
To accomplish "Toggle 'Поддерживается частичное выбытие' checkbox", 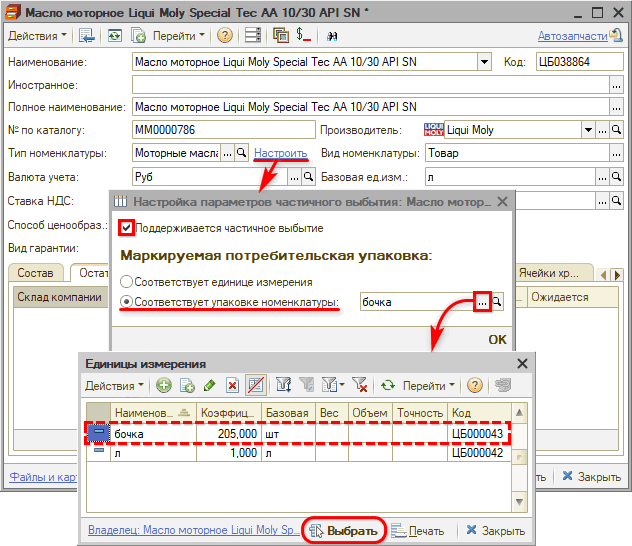I will click(126, 228).
